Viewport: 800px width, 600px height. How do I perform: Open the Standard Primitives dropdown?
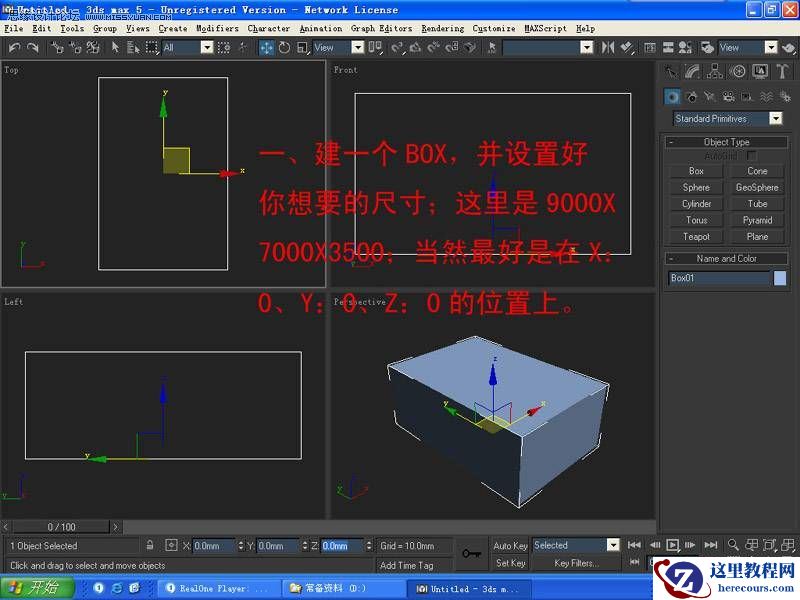[x=727, y=118]
